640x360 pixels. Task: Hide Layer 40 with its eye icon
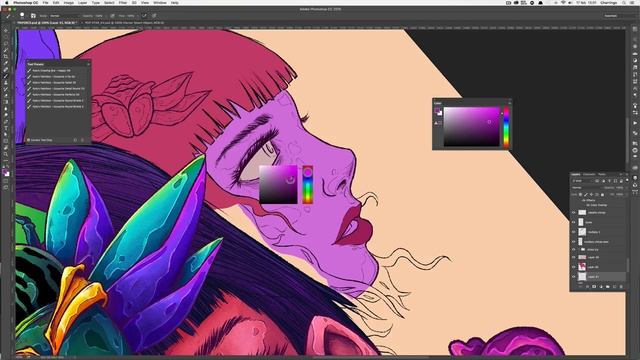573,267
